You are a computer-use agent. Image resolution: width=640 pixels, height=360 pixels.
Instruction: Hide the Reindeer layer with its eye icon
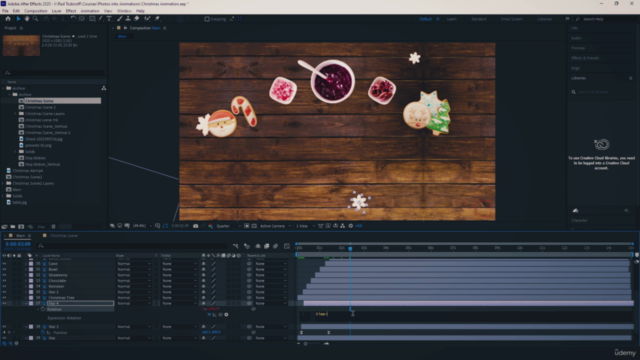(x=4, y=287)
